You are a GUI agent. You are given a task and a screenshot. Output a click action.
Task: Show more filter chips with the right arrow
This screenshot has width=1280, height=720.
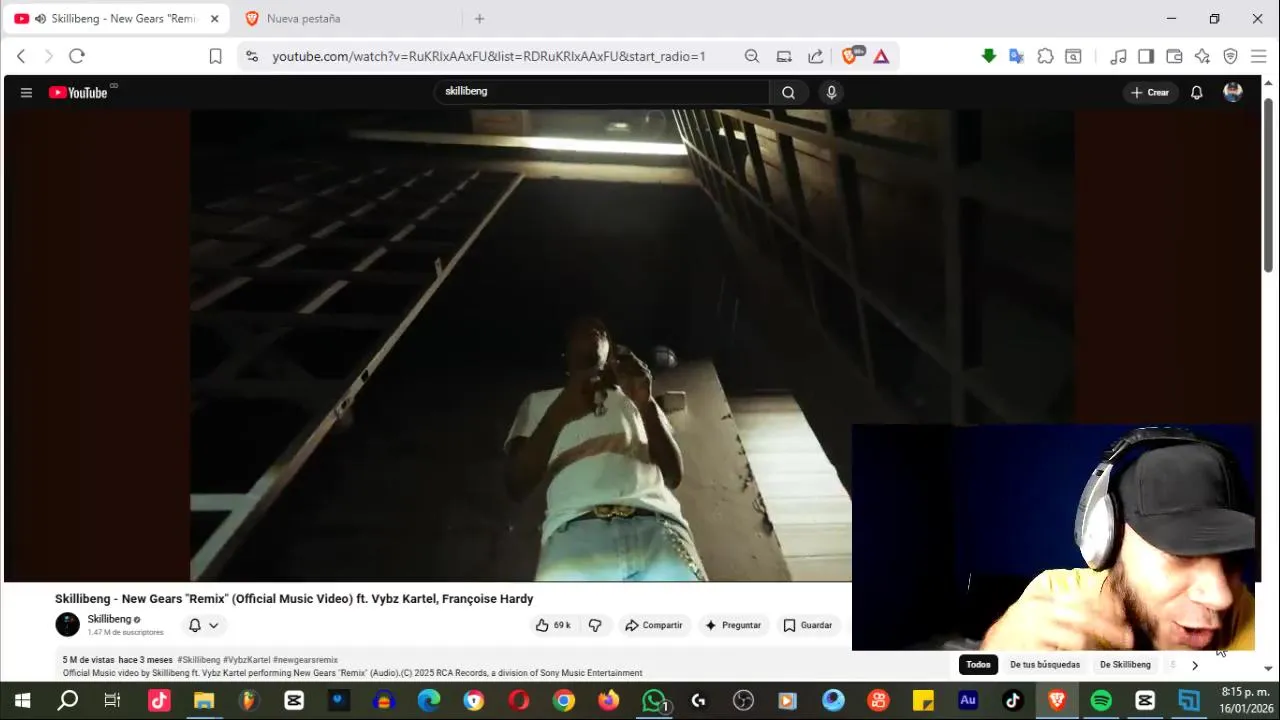(x=1194, y=665)
